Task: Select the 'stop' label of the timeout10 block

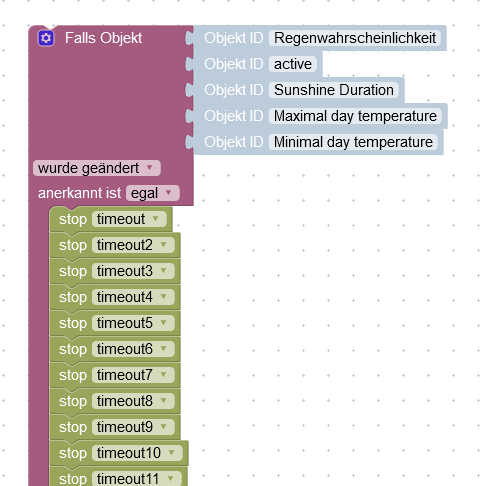Action: pyautogui.click(x=73, y=453)
